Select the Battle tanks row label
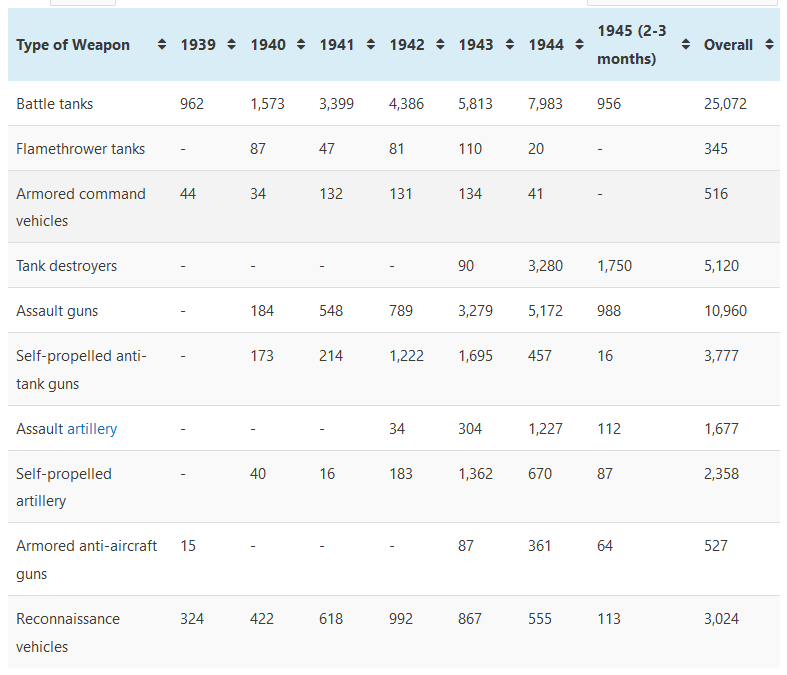 [55, 104]
